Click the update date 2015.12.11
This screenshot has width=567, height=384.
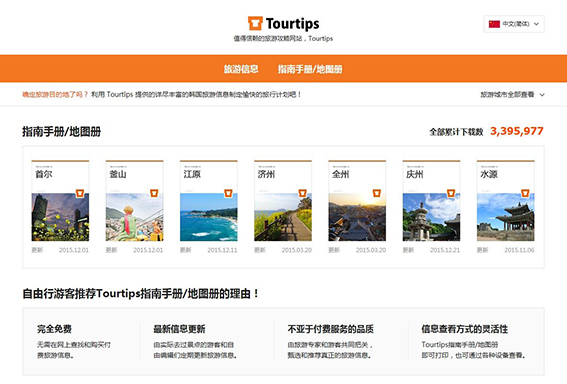click(x=222, y=250)
